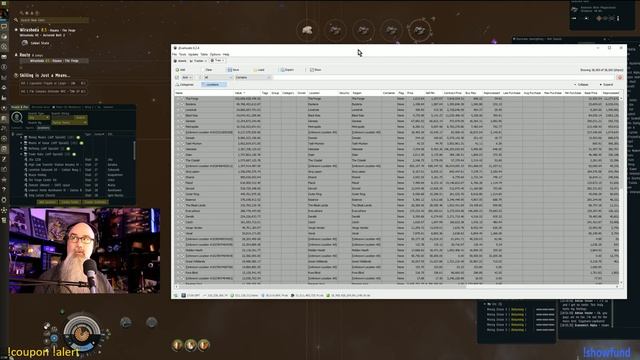Screen dimensions: 640x360
Task: Open the settings gear icon in Neocom
Action: (x=4, y=200)
